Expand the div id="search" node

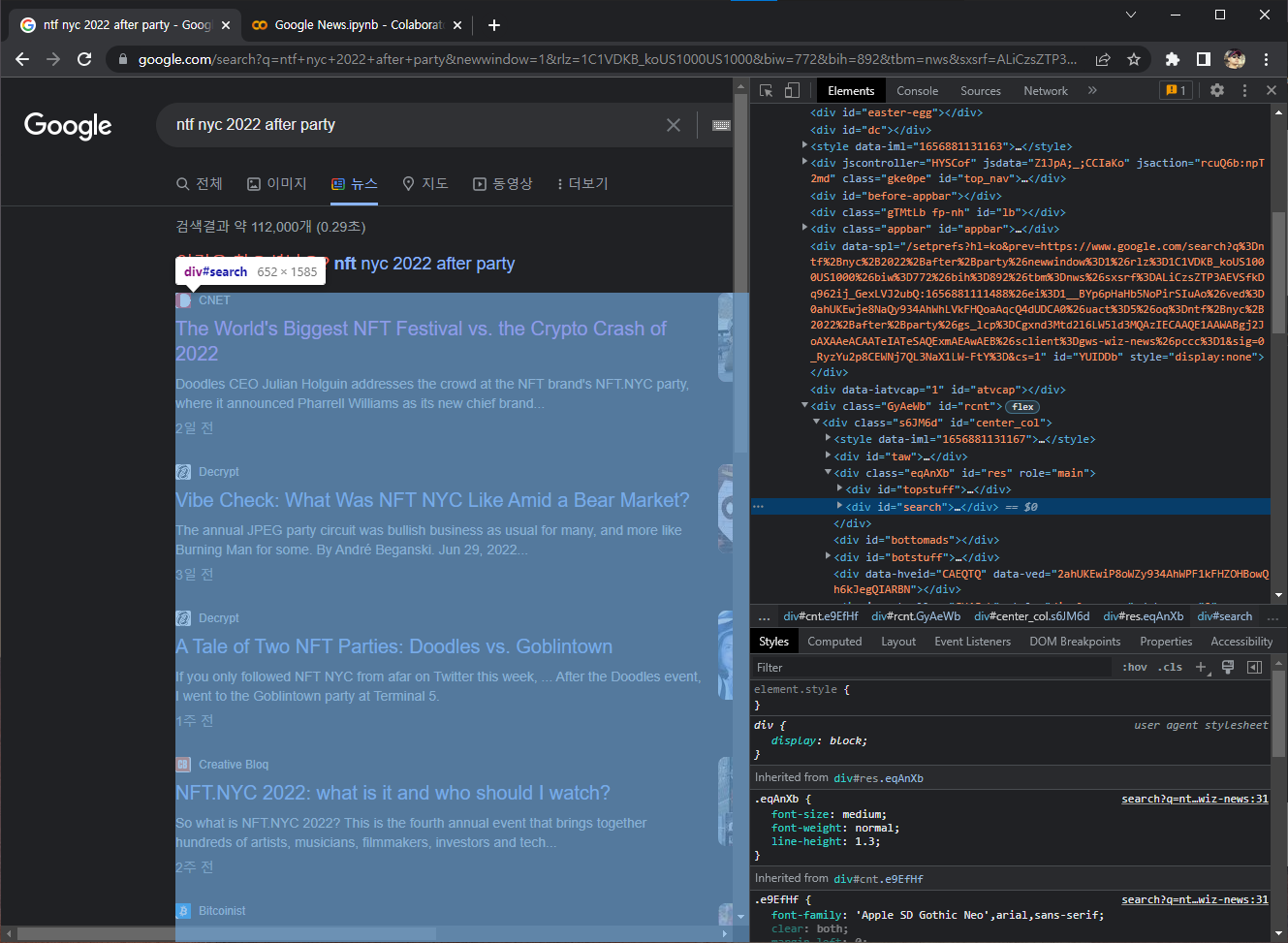point(840,506)
